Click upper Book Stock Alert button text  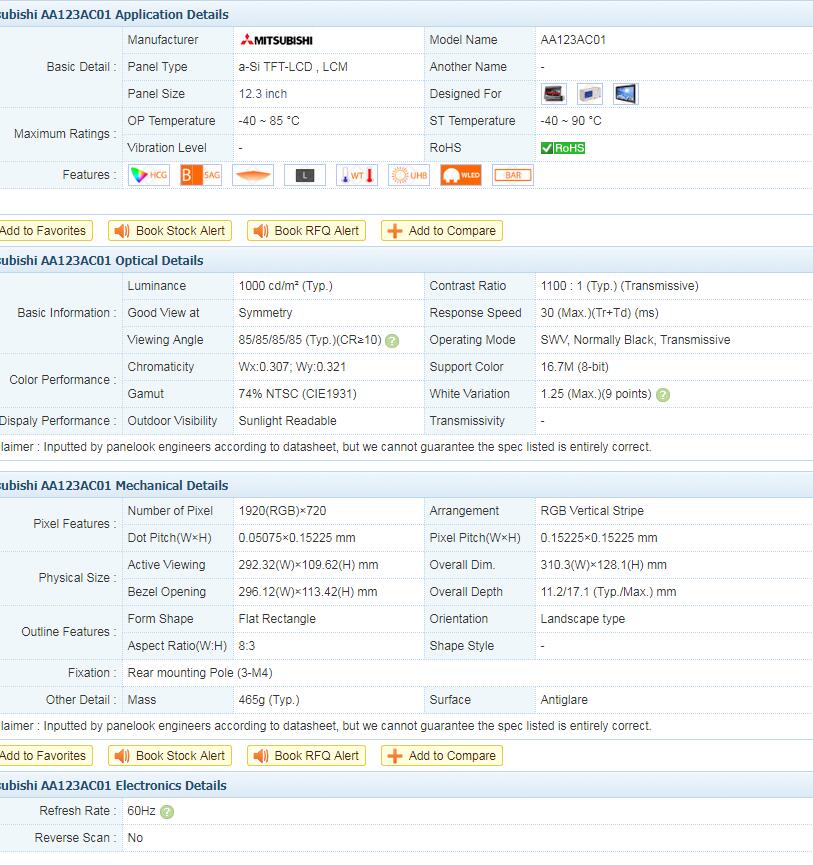pyautogui.click(x=180, y=231)
